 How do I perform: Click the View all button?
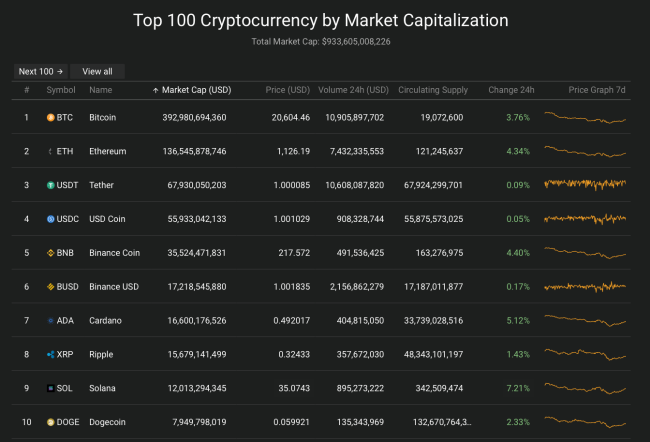[97, 71]
